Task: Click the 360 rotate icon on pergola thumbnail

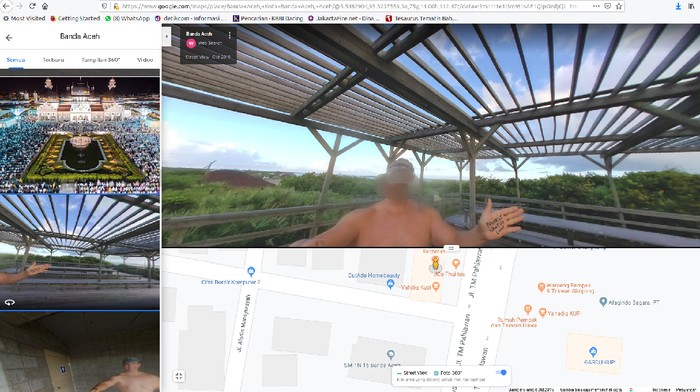Action: click(x=10, y=302)
